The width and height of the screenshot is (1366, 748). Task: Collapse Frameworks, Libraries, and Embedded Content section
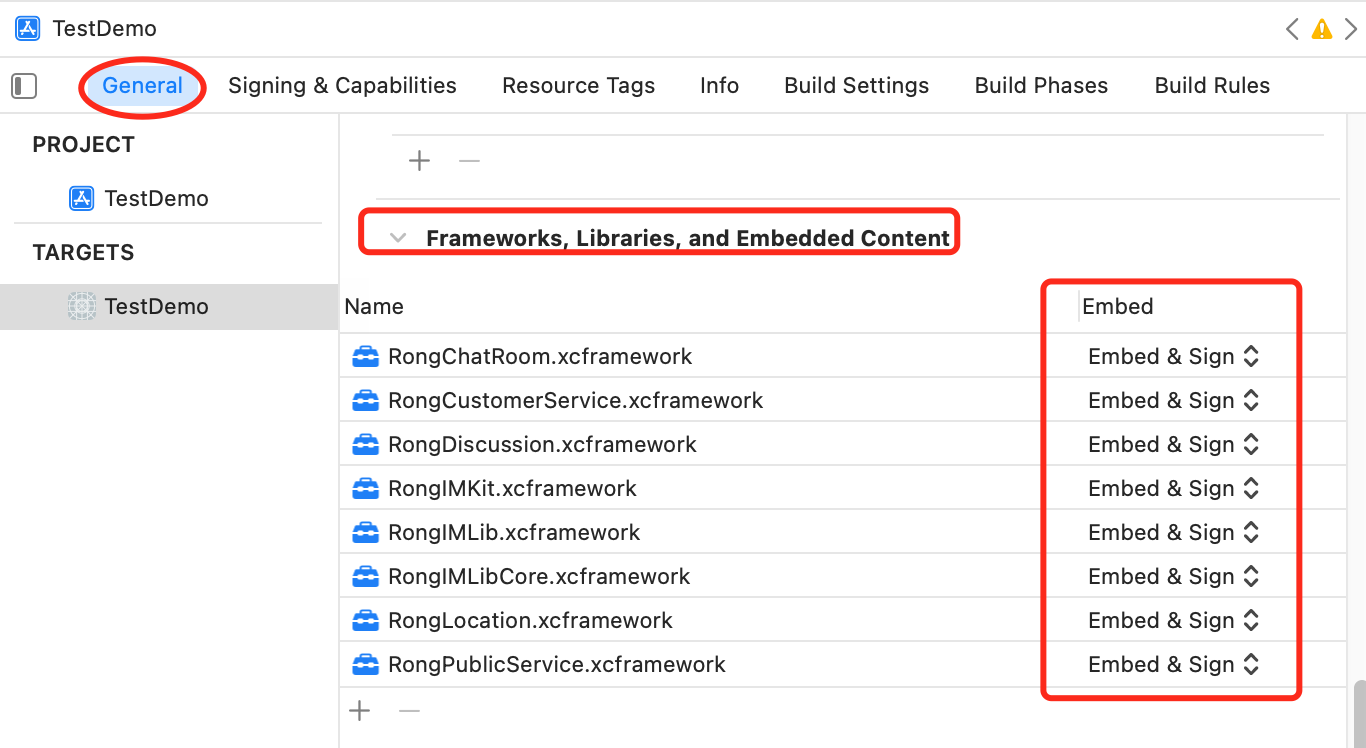click(x=399, y=238)
